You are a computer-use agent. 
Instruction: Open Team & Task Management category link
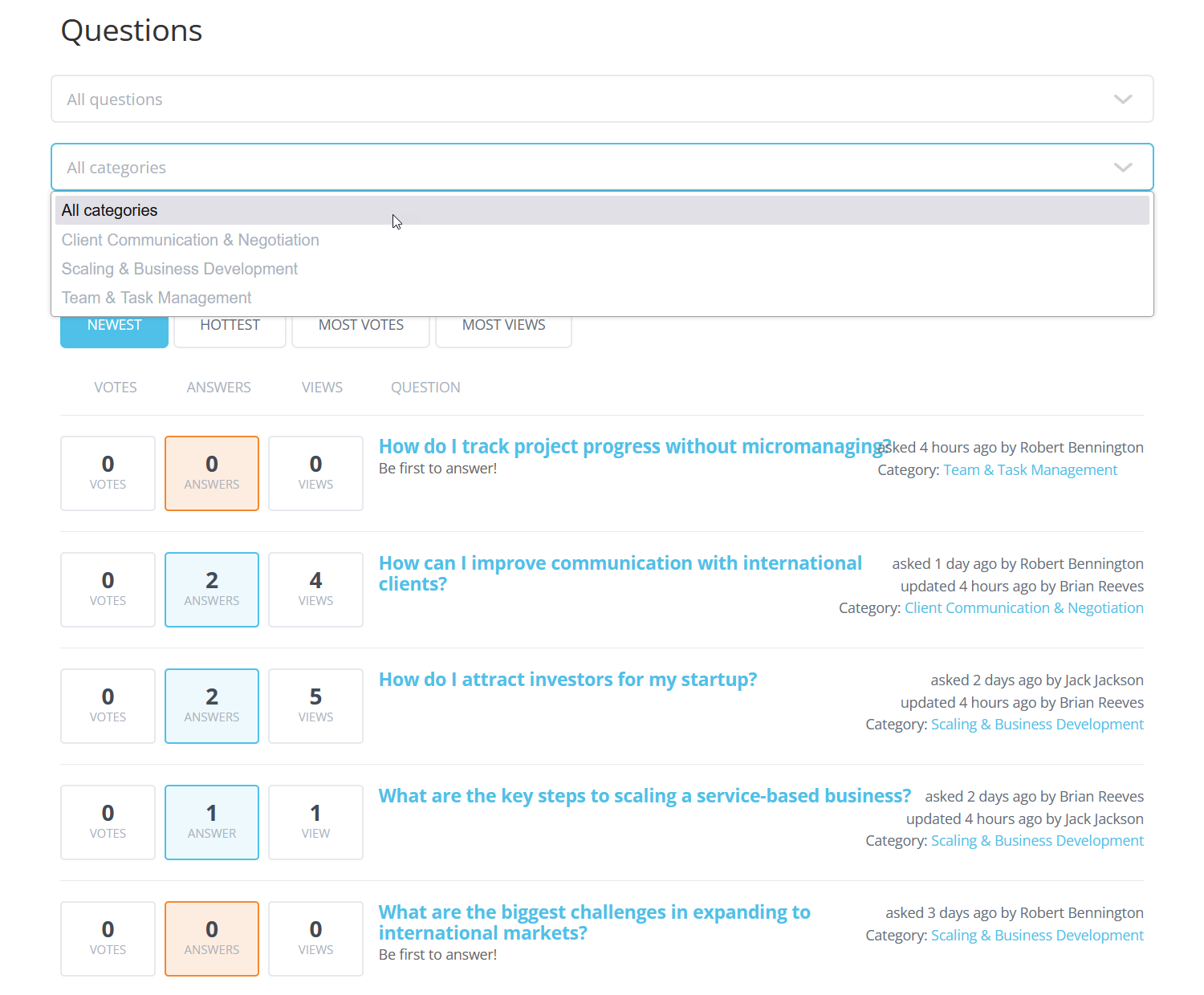pyautogui.click(x=1030, y=470)
